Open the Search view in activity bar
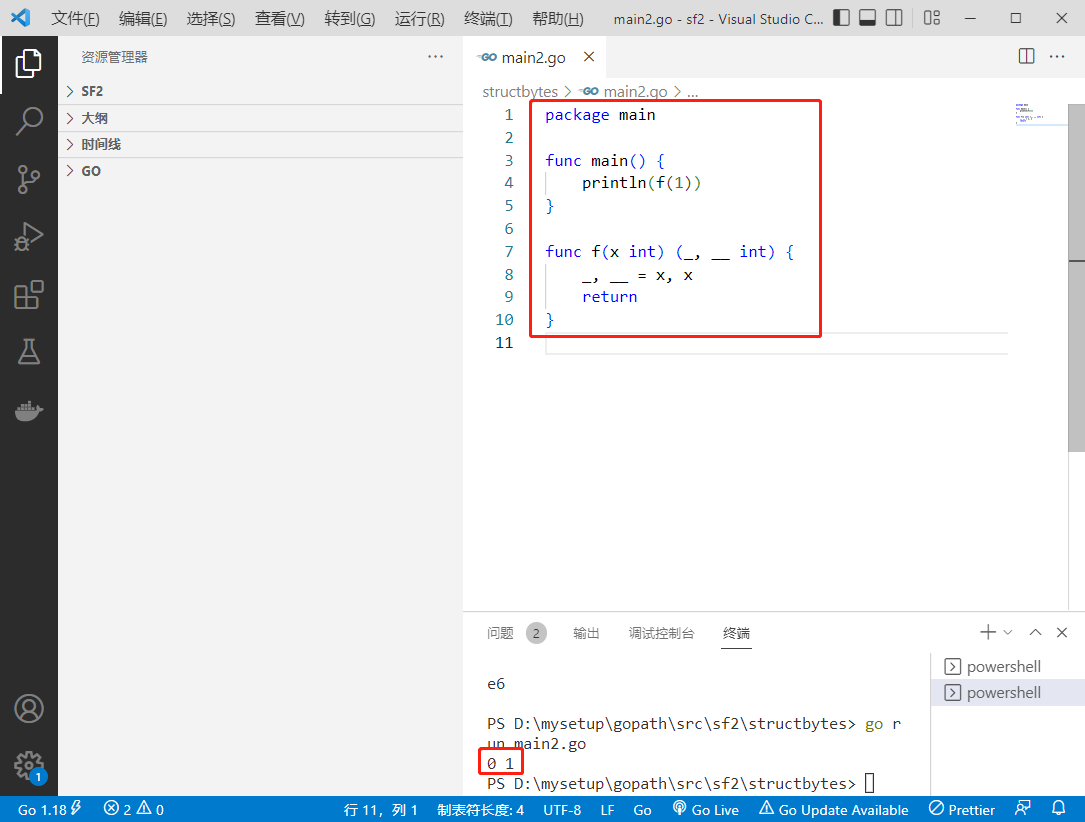Image resolution: width=1085 pixels, height=822 pixels. (x=29, y=120)
